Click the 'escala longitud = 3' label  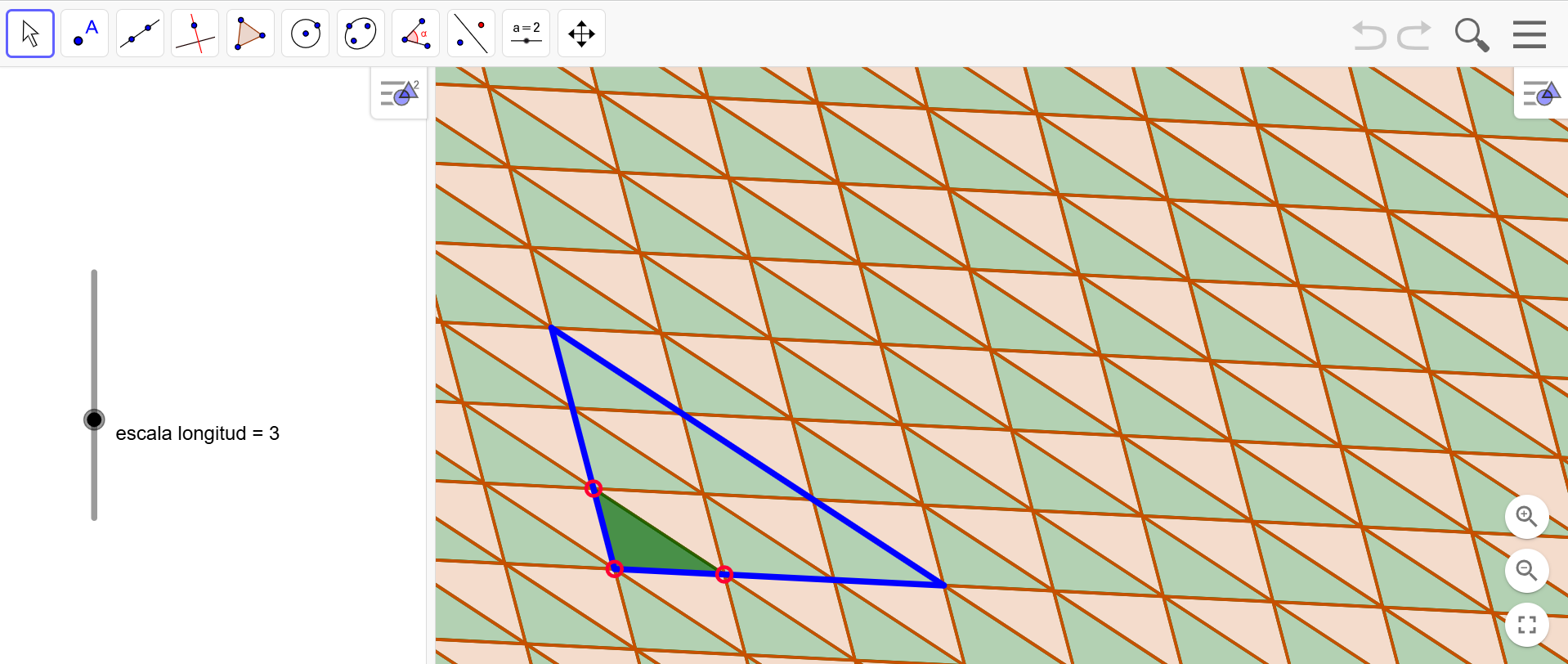(x=197, y=433)
